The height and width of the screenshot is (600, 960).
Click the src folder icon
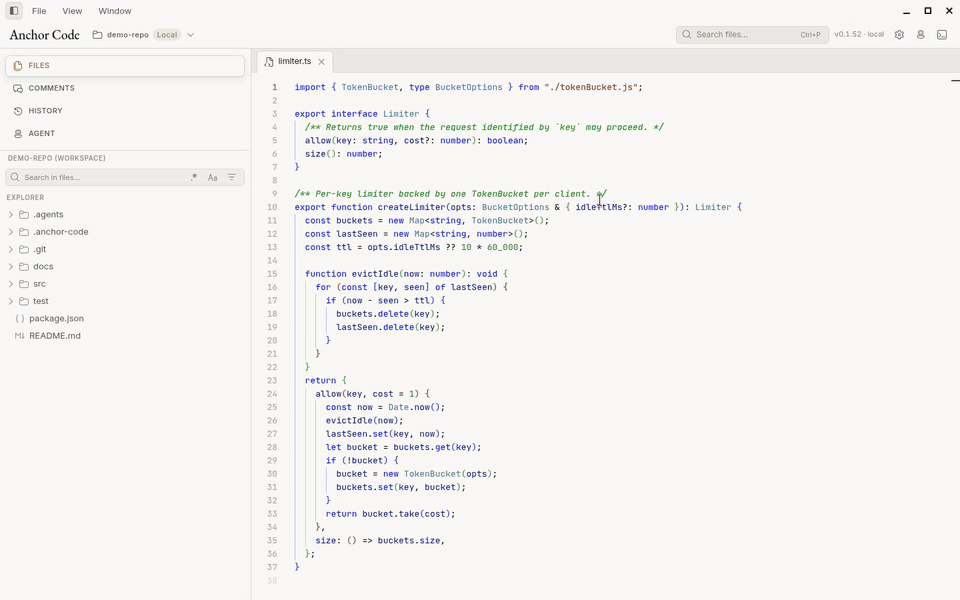tap(24, 284)
